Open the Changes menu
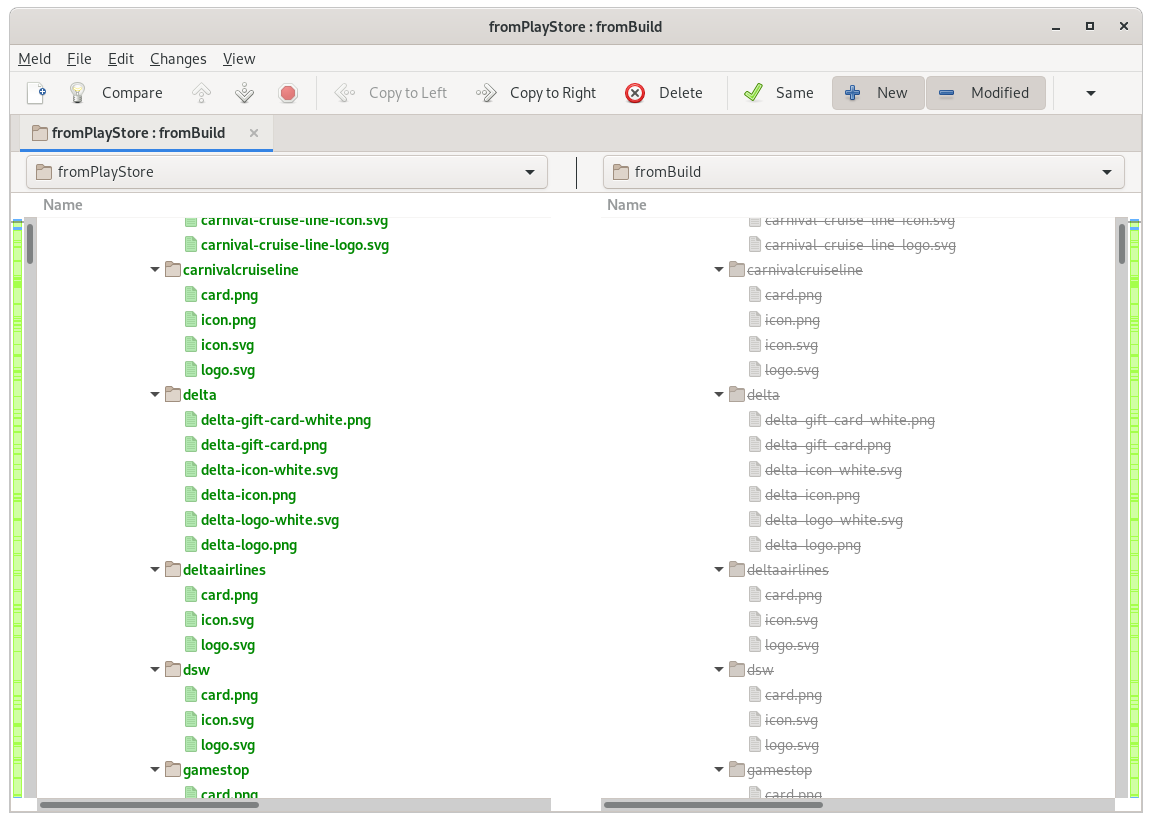Viewport: 1152px width, 822px height. coord(178,59)
